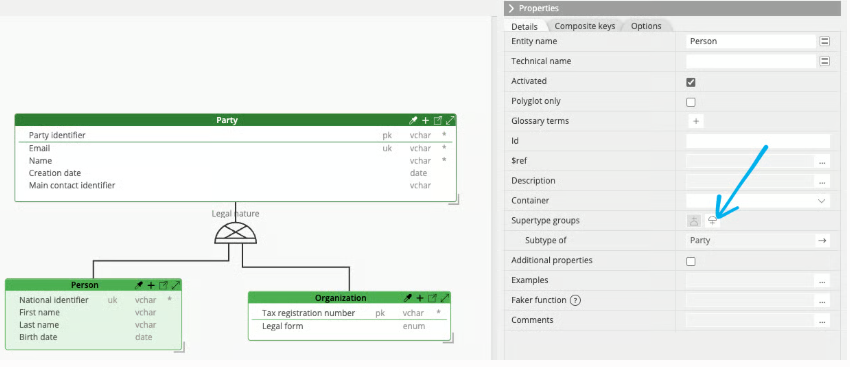The width and height of the screenshot is (850, 367).
Task: Click the list icon next to Entity name
Action: click(x=825, y=41)
